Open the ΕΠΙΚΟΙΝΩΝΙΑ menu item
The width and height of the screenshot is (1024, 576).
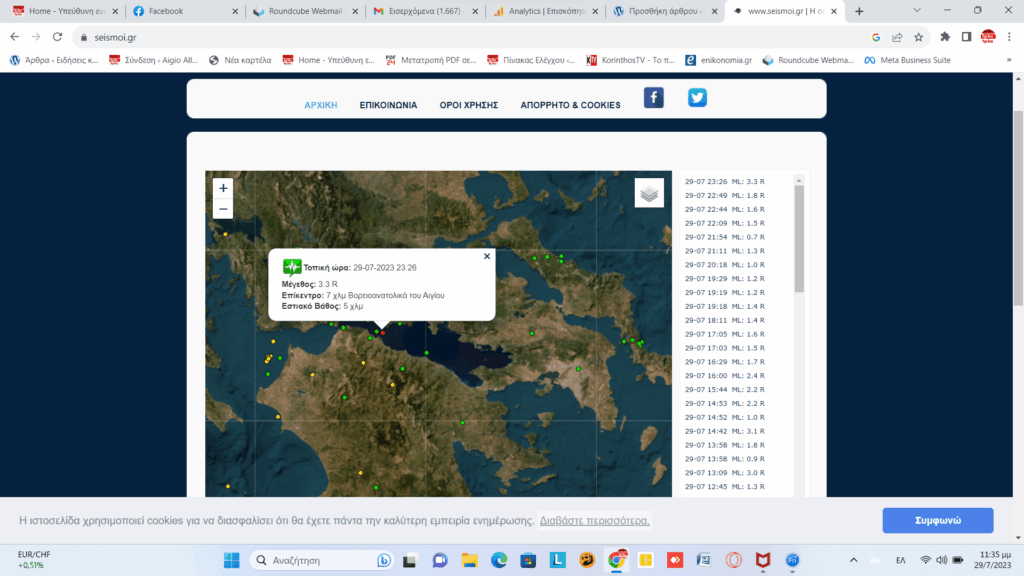tap(388, 105)
